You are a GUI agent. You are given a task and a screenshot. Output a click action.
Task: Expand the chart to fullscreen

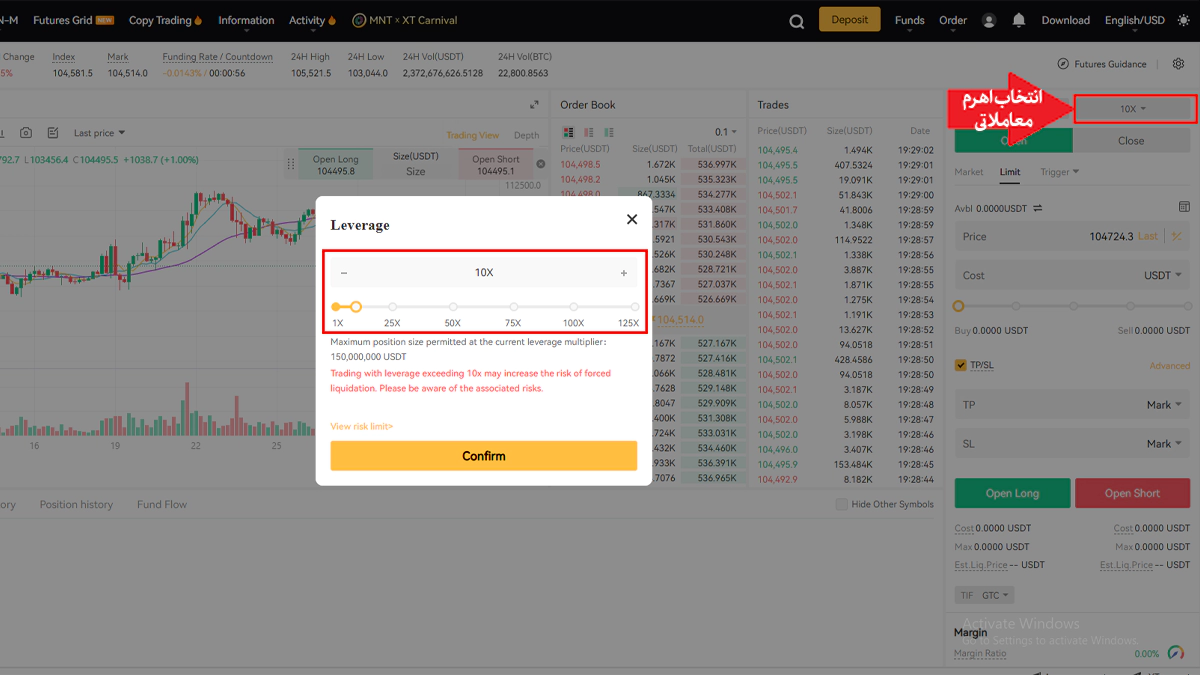[x=534, y=105]
